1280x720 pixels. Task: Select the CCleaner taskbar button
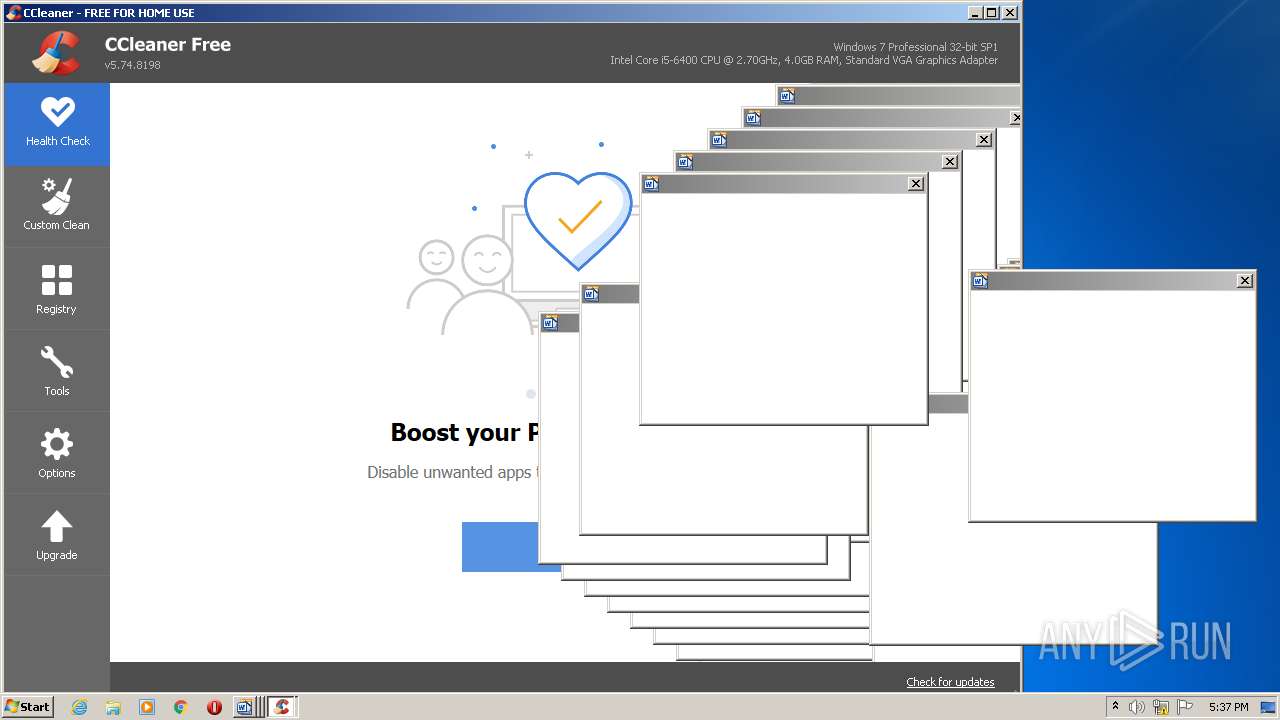[282, 707]
